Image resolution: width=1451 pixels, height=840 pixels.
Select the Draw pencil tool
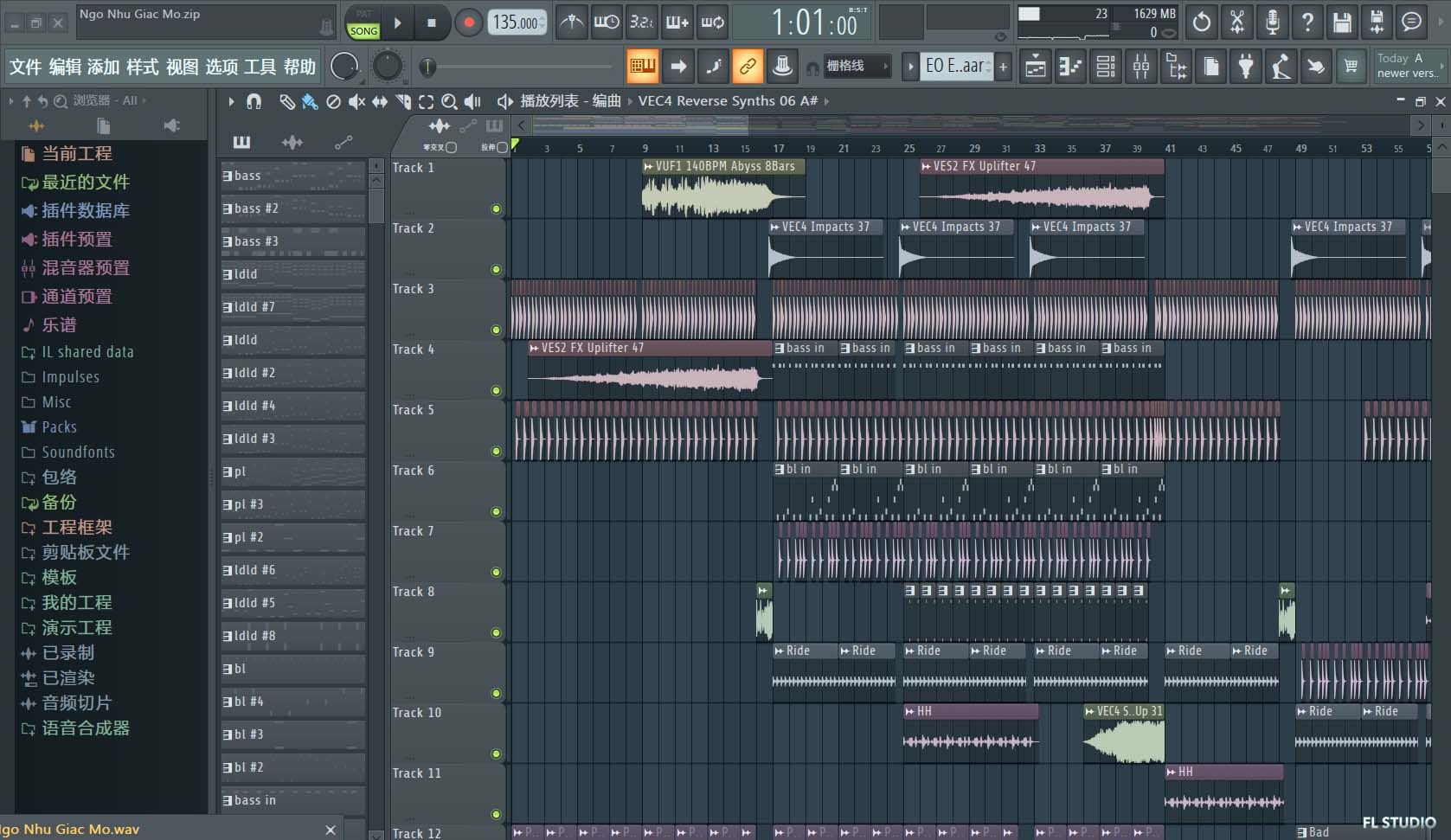286,101
